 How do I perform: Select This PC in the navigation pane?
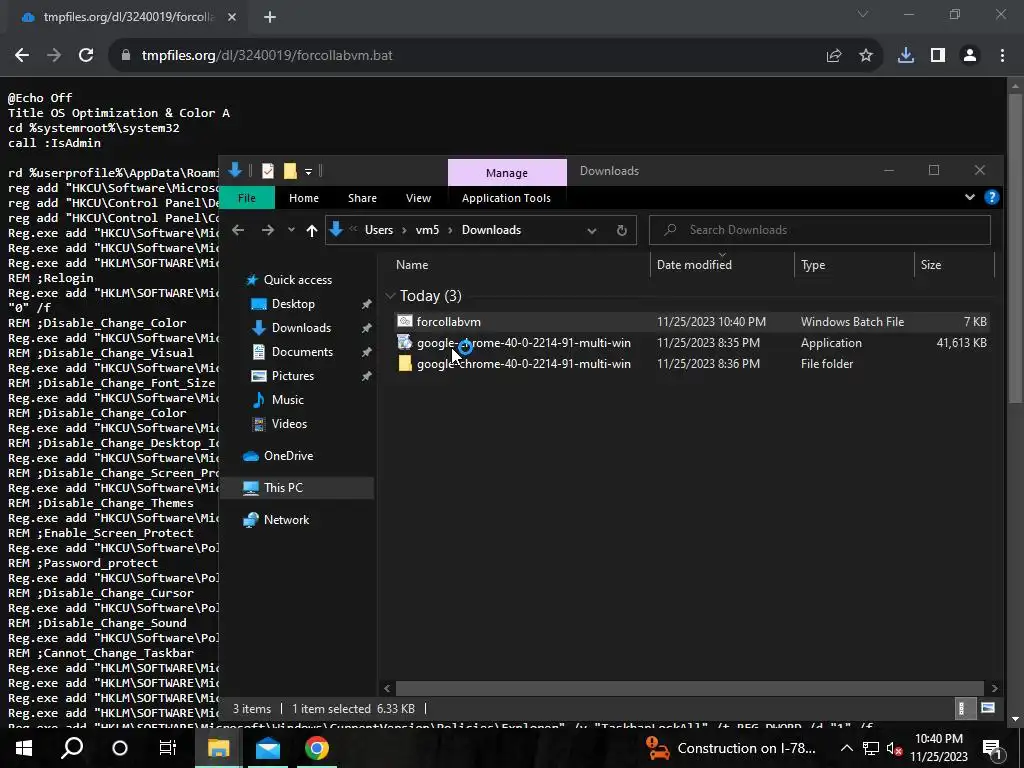pos(297,488)
